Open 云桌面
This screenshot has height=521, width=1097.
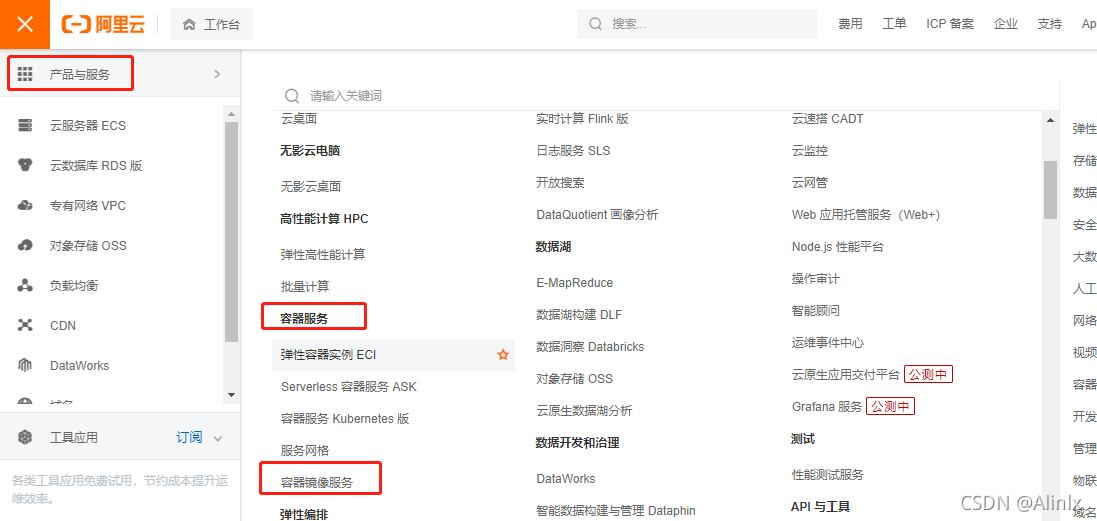(299, 119)
